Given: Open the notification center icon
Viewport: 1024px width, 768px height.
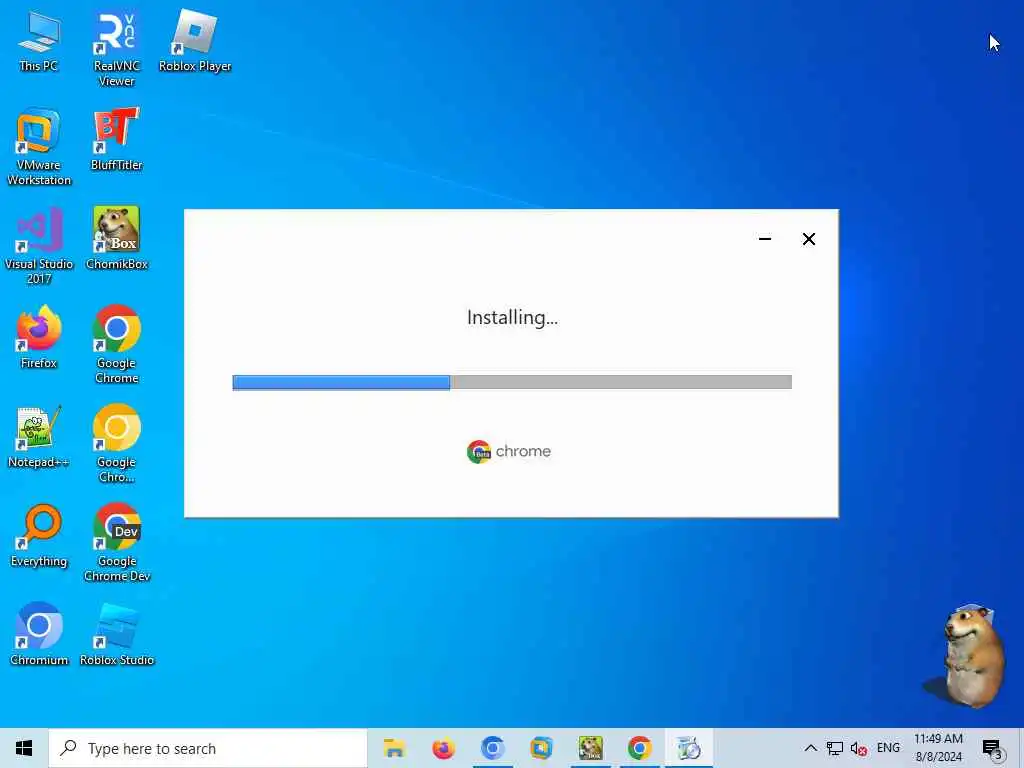Looking at the screenshot, I should click(992, 748).
